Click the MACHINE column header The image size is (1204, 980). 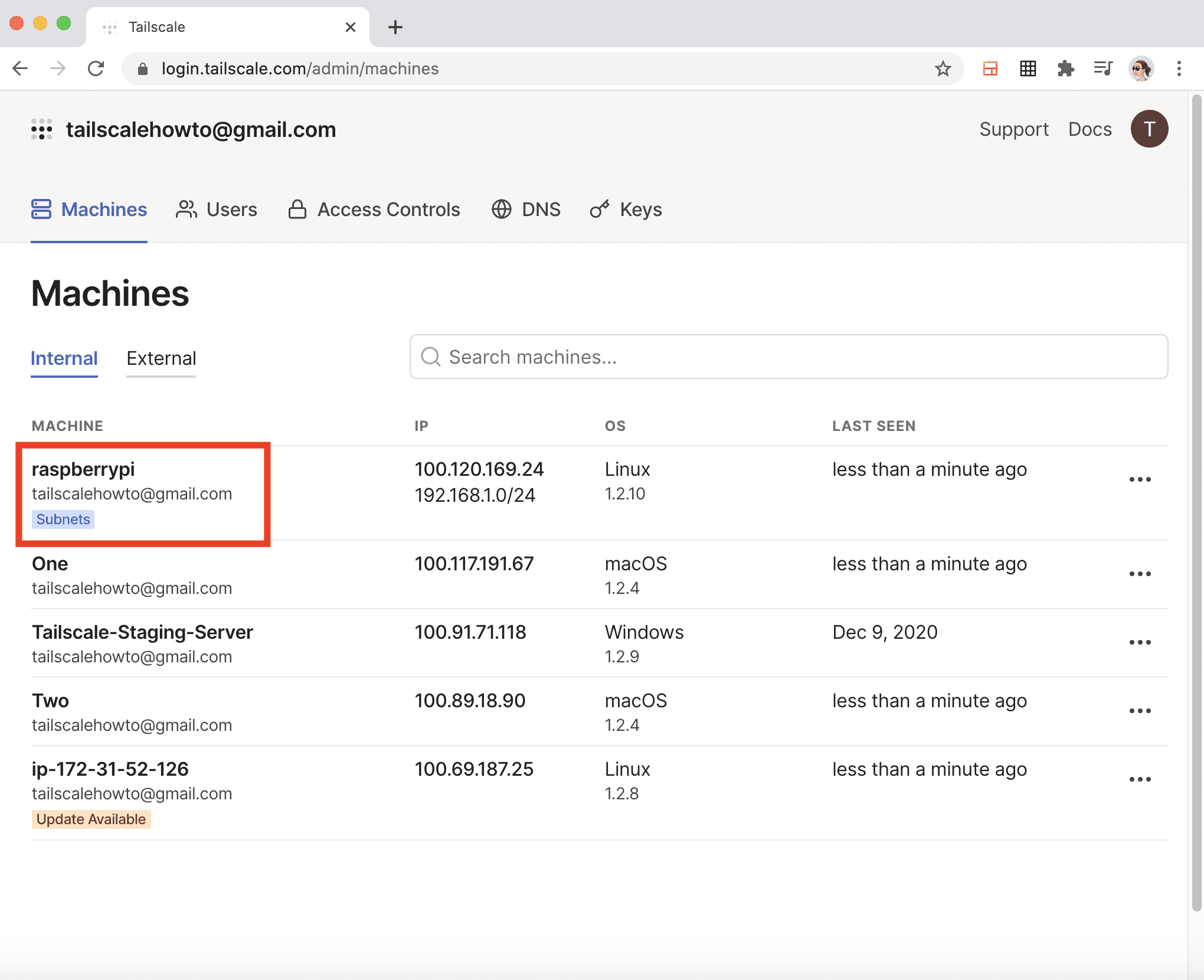coord(67,426)
